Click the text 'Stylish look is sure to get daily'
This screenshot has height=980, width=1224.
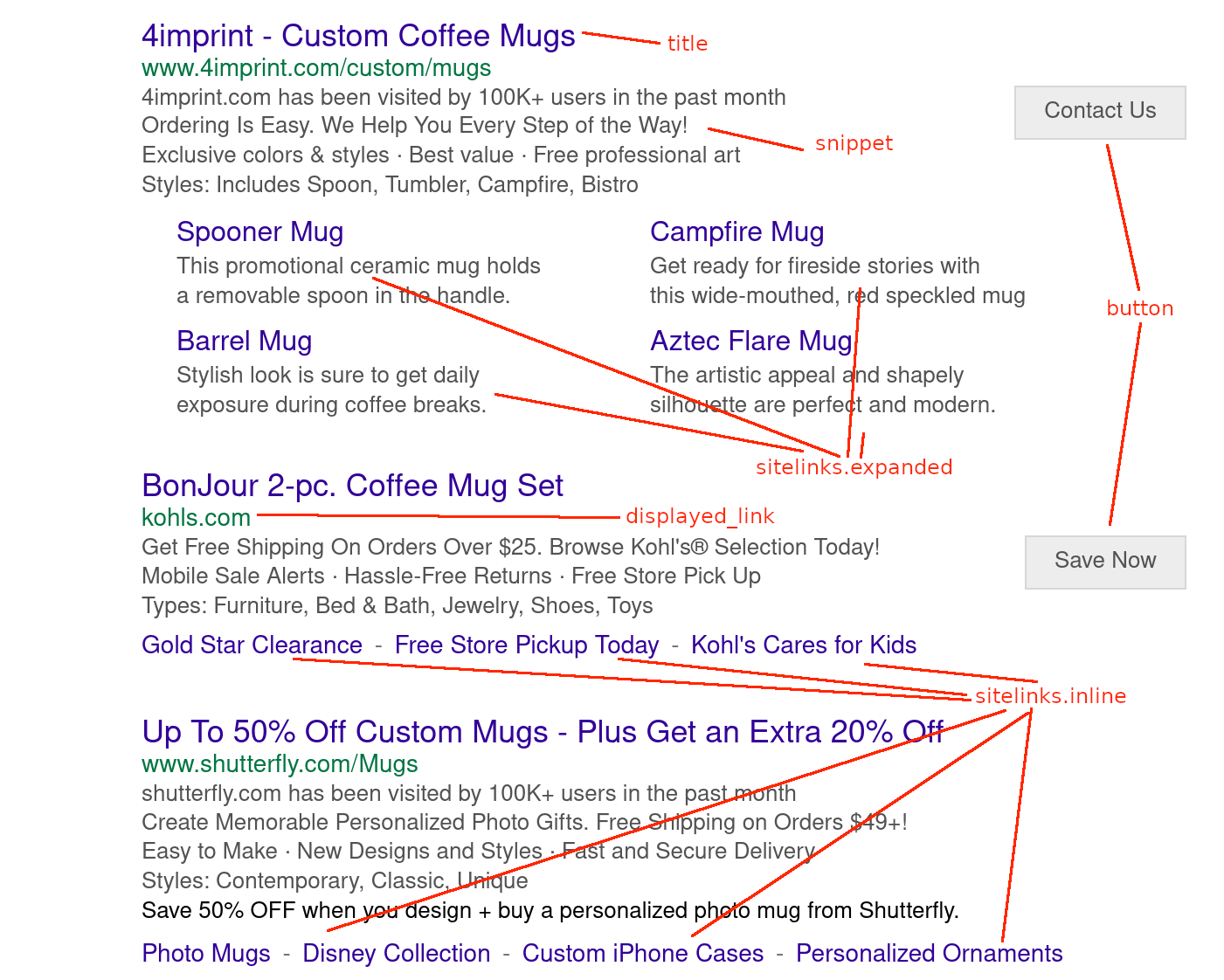328,376
